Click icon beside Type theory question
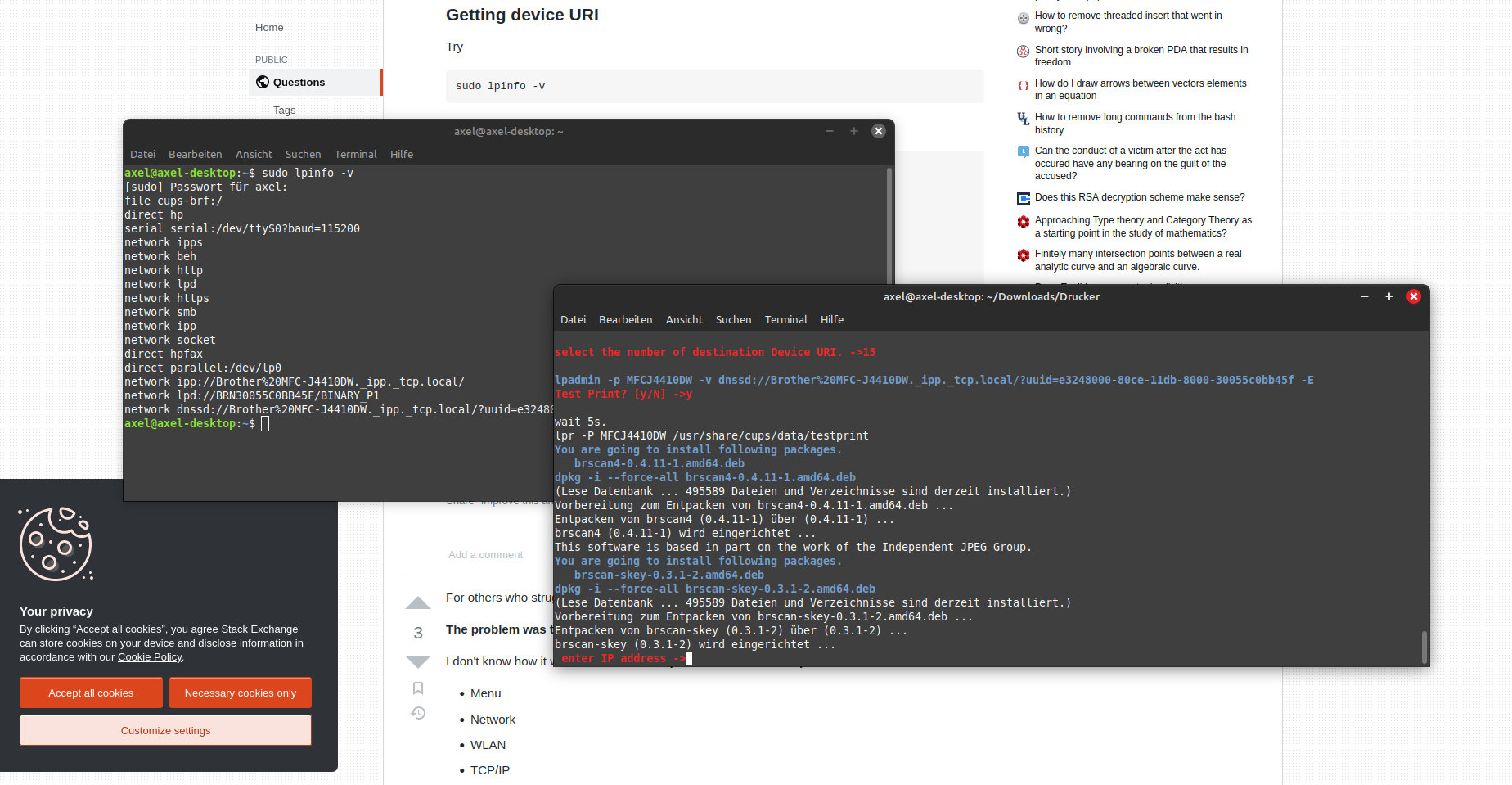This screenshot has width=1512, height=785. tap(1023, 222)
